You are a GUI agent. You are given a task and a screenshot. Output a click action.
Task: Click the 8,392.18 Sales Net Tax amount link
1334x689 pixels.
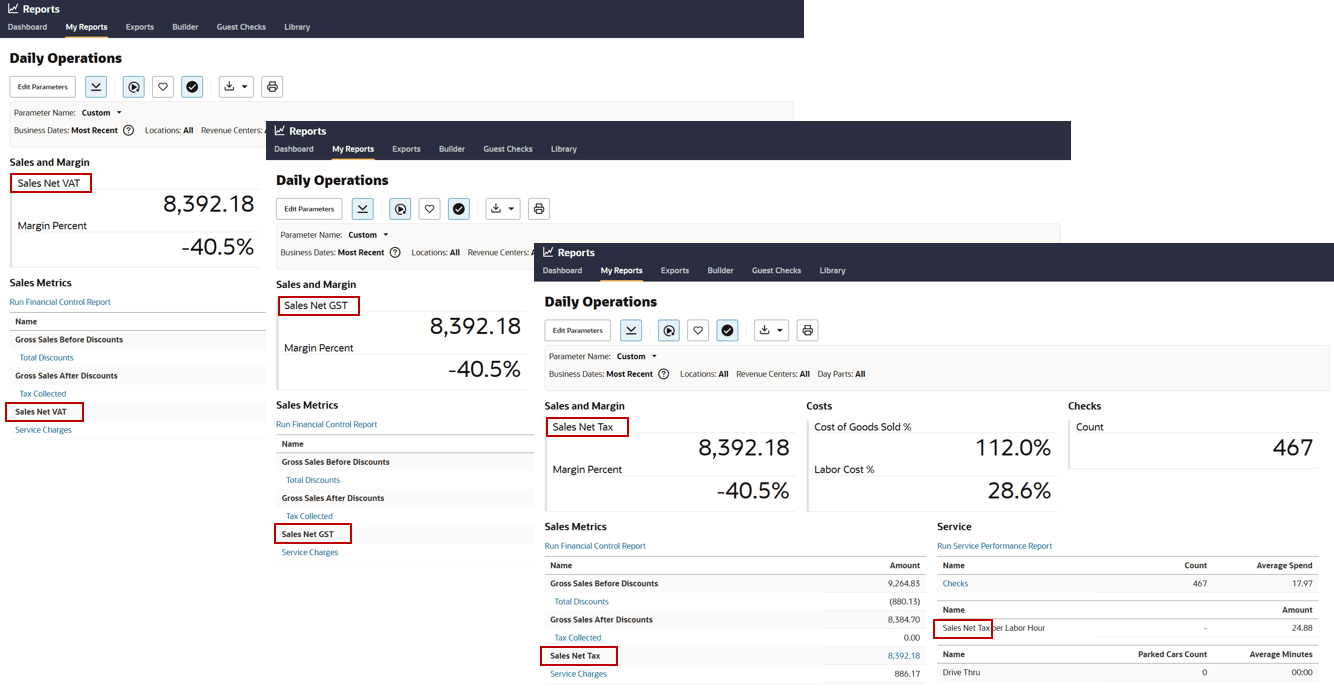[903, 656]
